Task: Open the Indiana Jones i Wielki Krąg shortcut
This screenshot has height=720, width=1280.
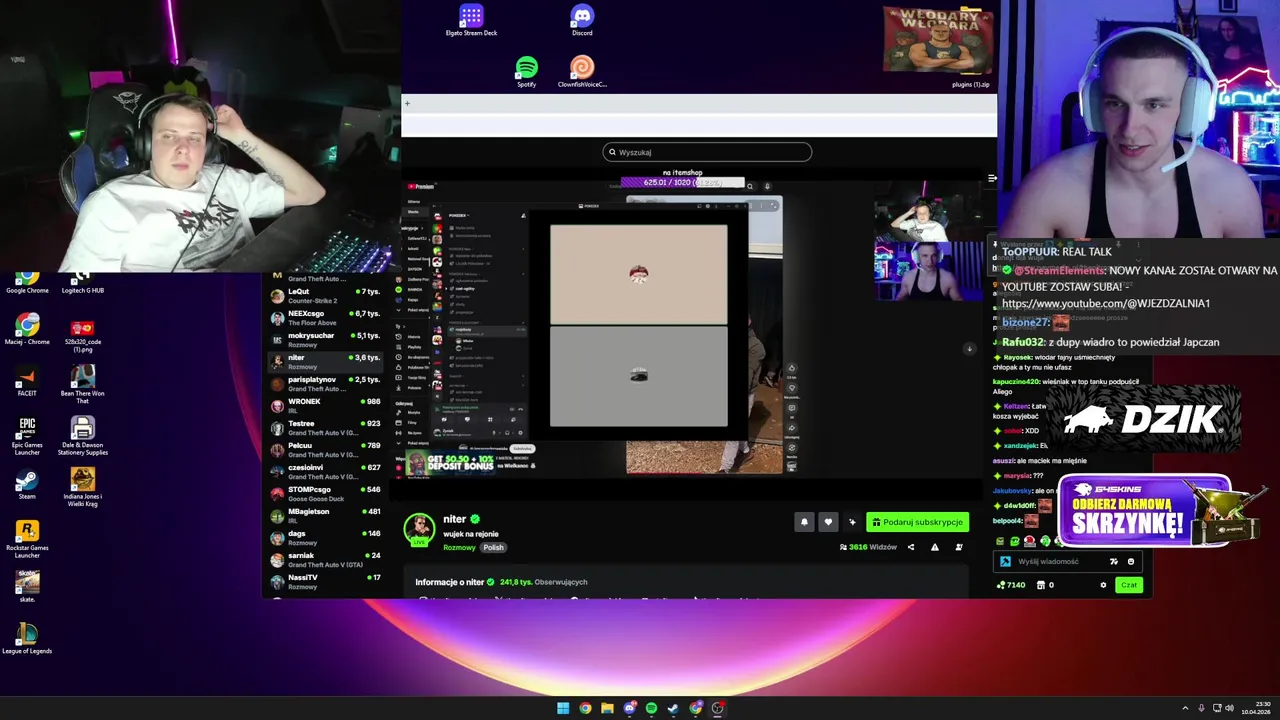Action: coord(83,487)
